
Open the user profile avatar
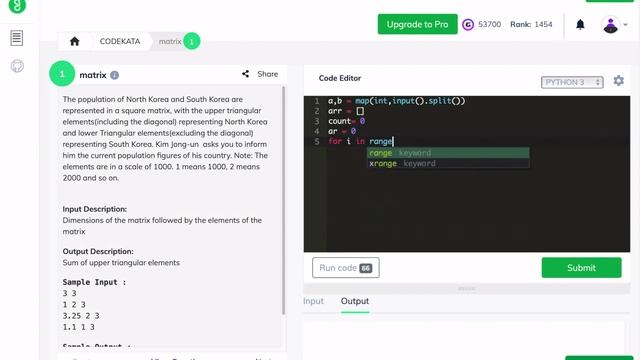[611, 25]
